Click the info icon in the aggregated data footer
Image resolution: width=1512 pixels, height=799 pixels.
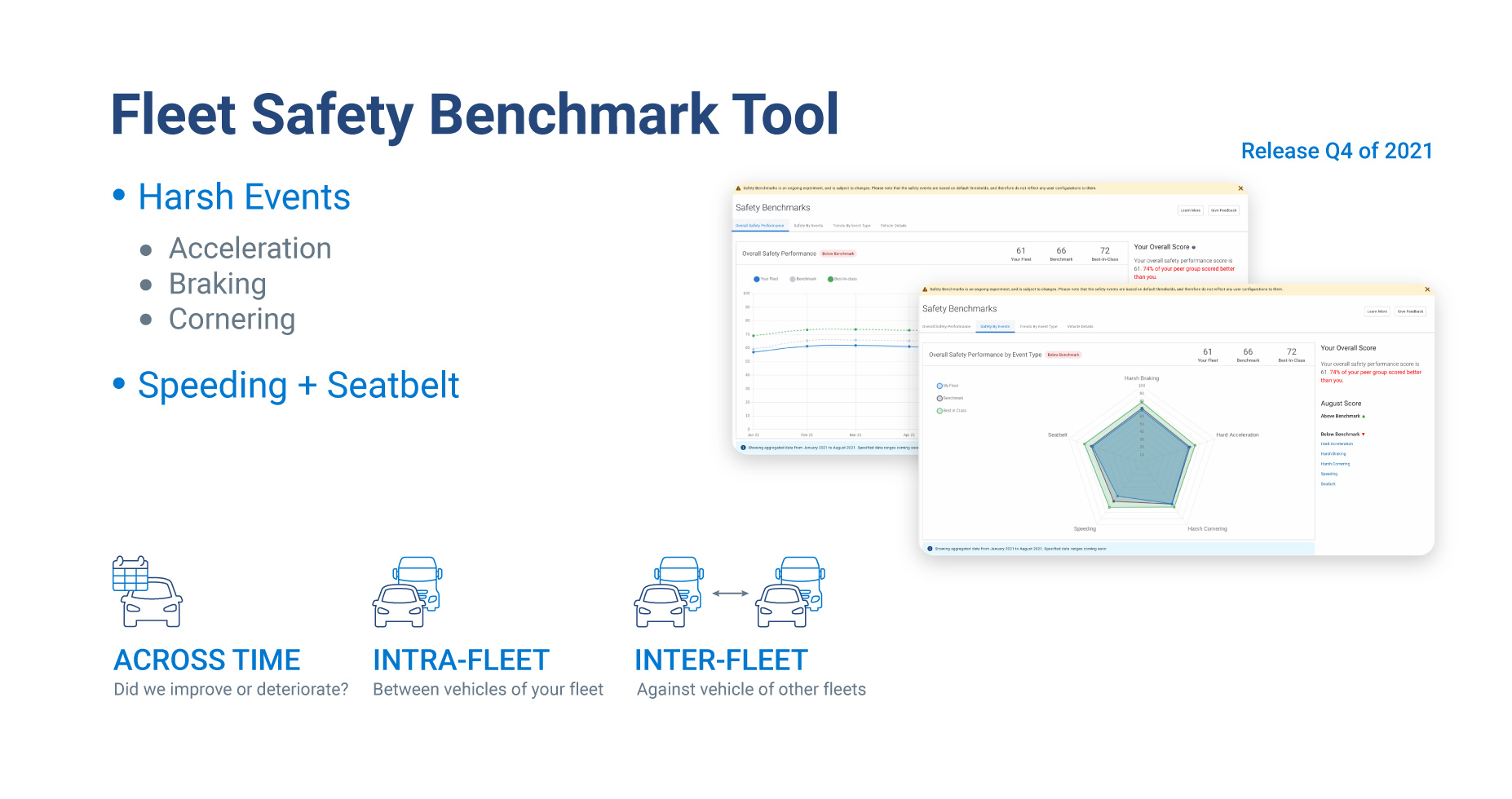(x=929, y=550)
